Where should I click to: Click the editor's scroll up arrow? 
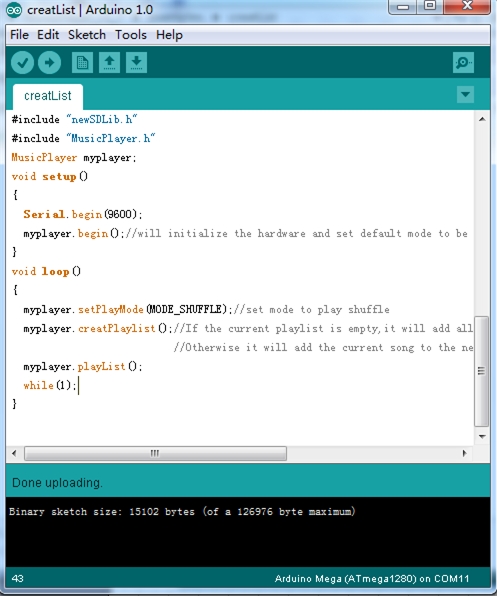[482, 119]
